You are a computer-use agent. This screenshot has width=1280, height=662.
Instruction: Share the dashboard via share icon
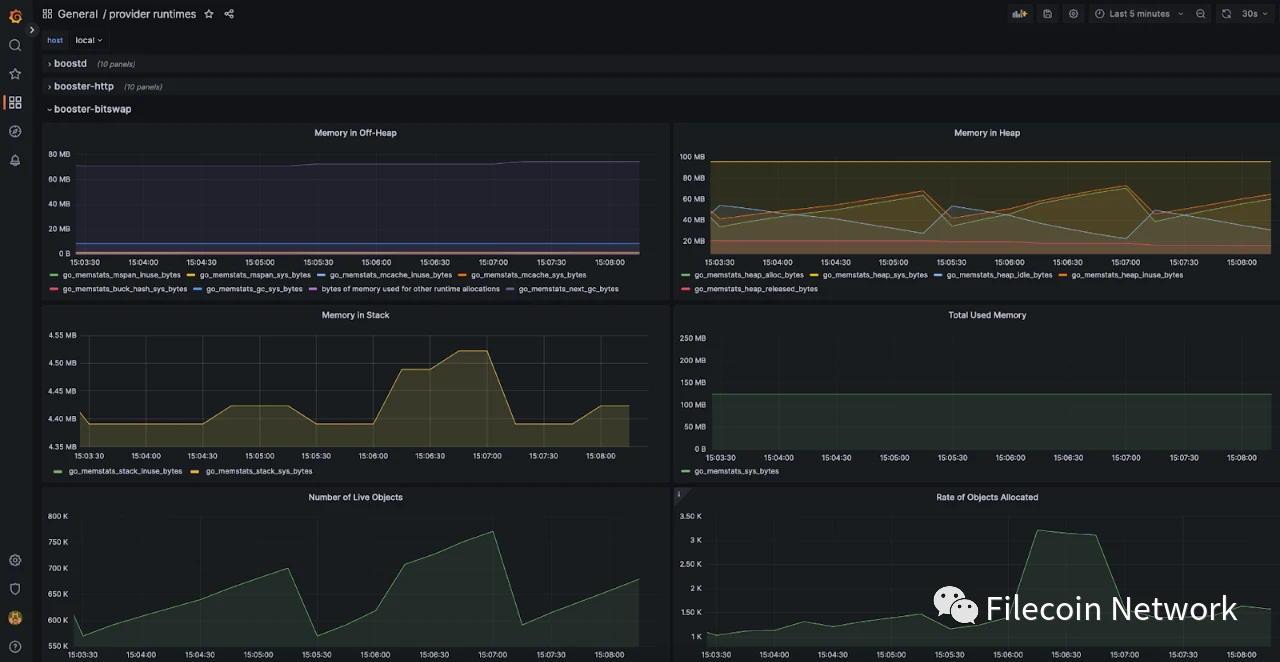tap(229, 14)
